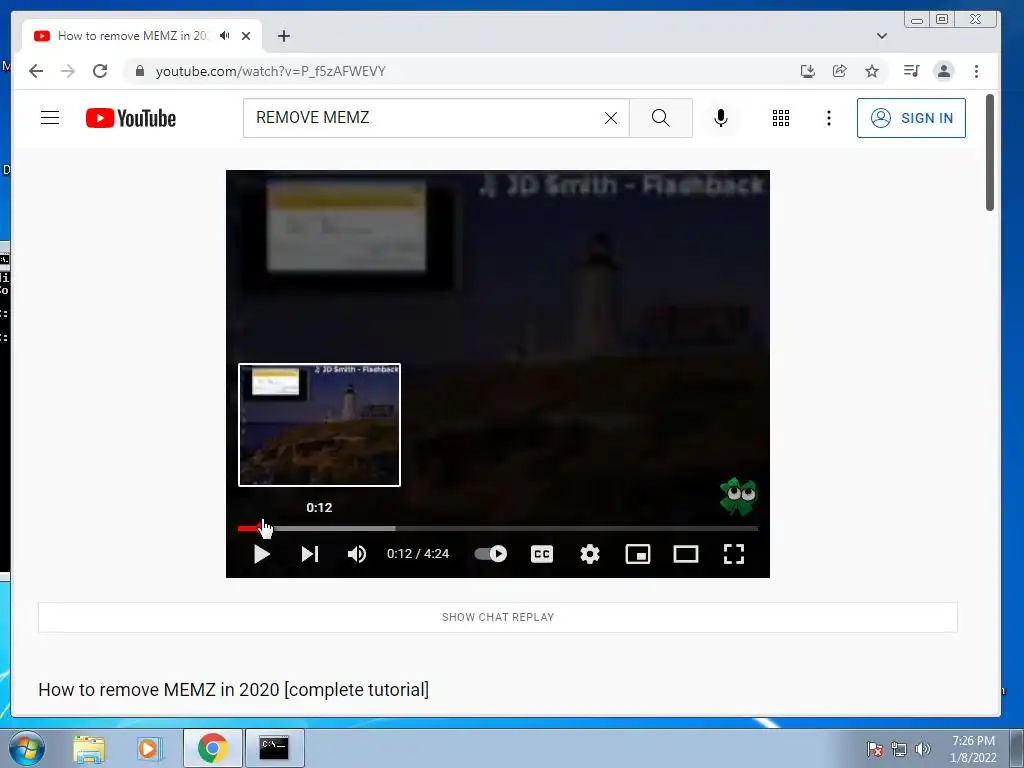Reload the YouTube page
1024x768 pixels.
(100, 71)
